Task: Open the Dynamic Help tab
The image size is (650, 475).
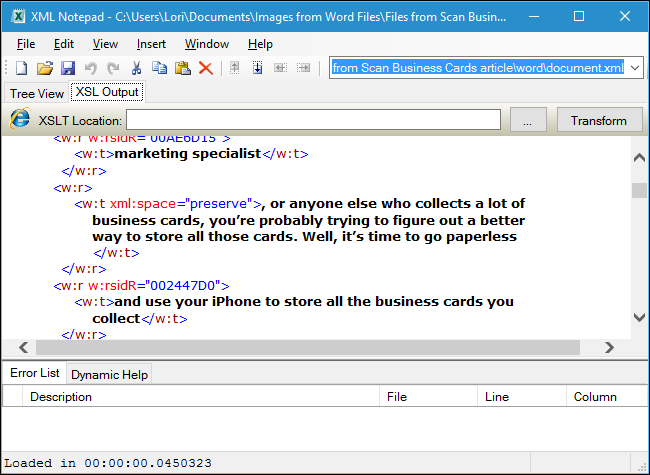Action: [109, 375]
